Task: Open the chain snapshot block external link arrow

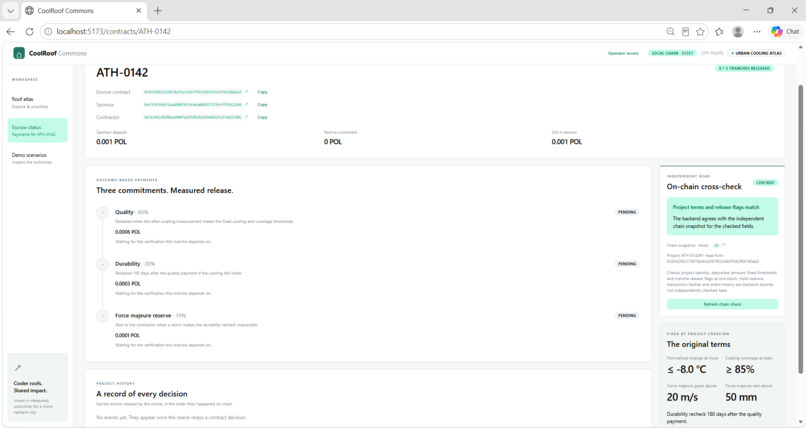Action: [724, 245]
